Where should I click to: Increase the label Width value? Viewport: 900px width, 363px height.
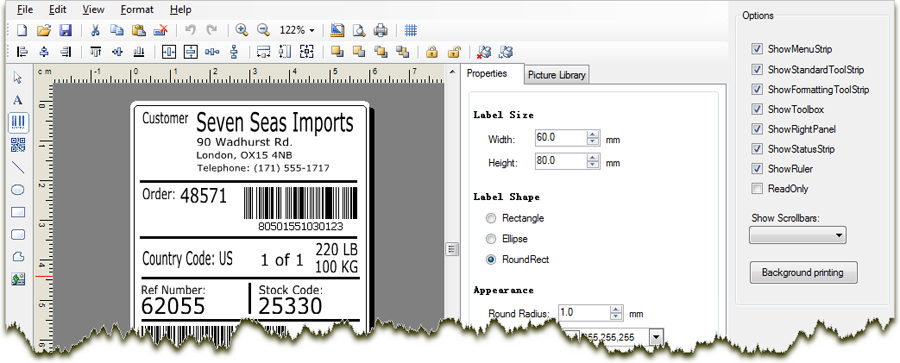[x=593, y=135]
